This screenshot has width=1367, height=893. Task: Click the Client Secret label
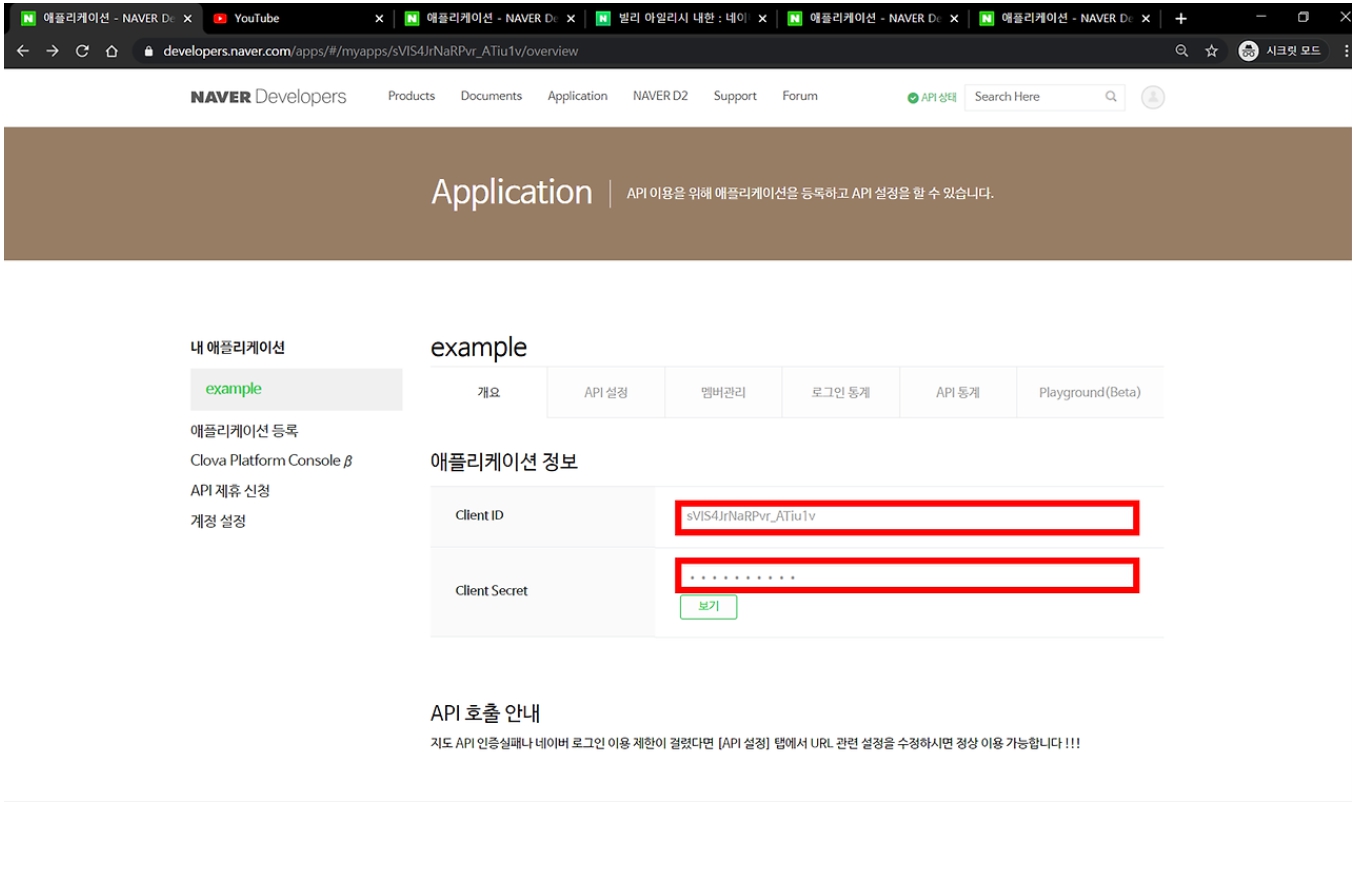(x=491, y=590)
